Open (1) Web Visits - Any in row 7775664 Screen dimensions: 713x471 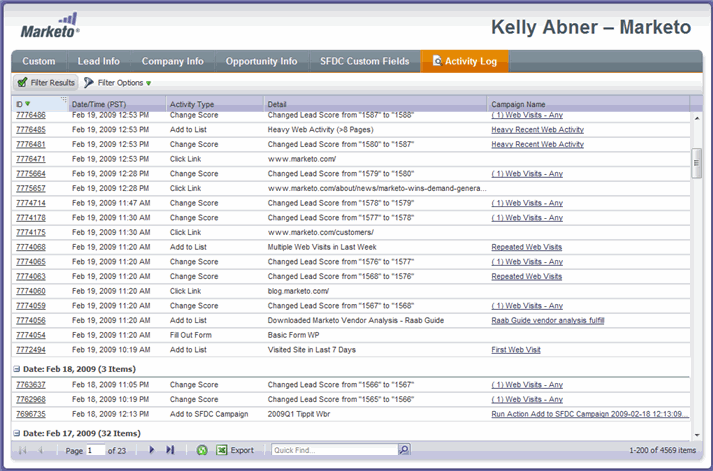coord(527,174)
